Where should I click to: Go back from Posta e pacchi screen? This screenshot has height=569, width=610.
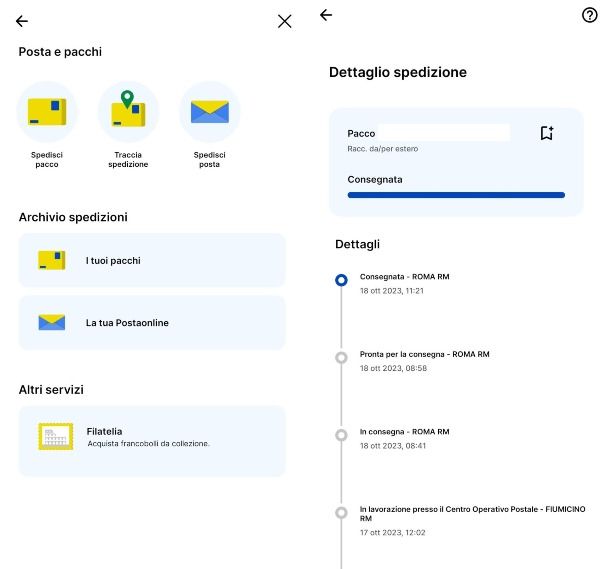[x=22, y=21]
